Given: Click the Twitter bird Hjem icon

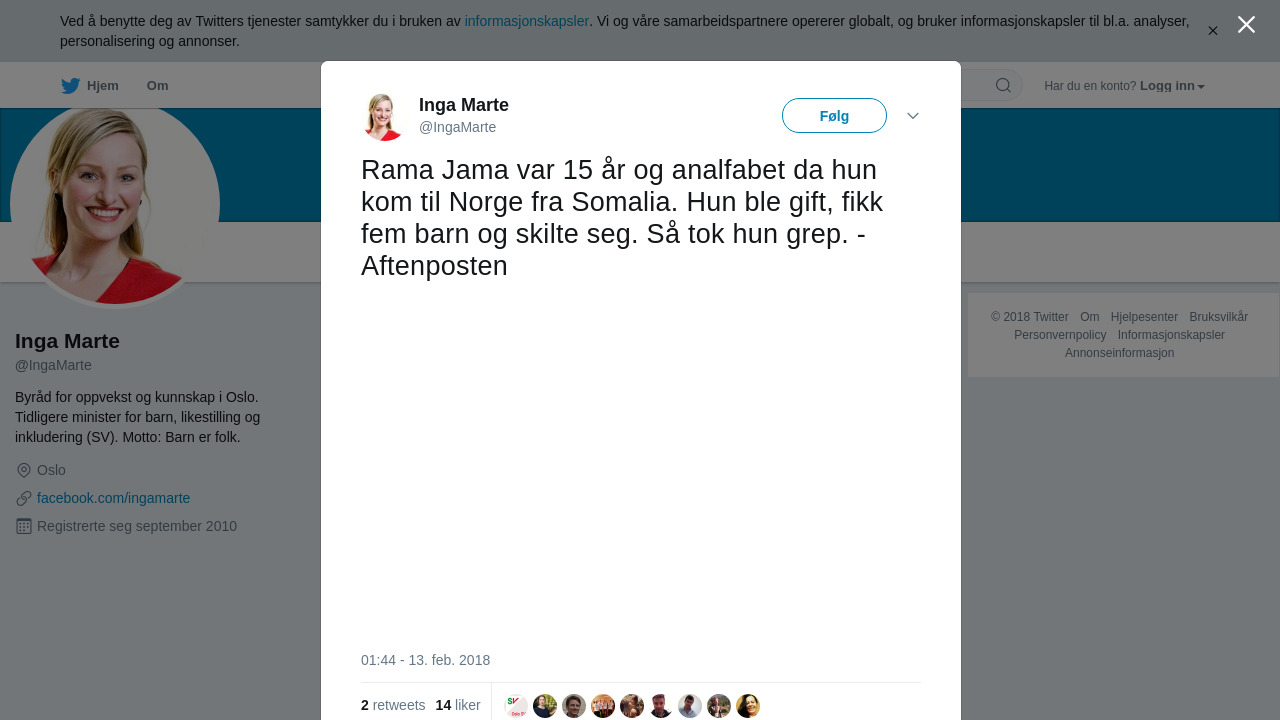Looking at the screenshot, I should click(70, 86).
